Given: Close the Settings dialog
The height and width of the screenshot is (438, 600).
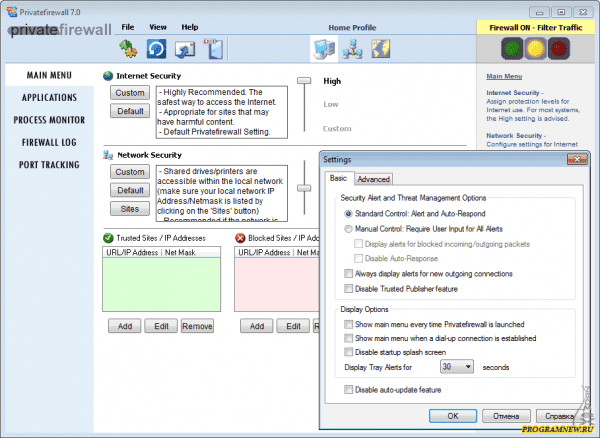Looking at the screenshot, I should tap(577, 159).
